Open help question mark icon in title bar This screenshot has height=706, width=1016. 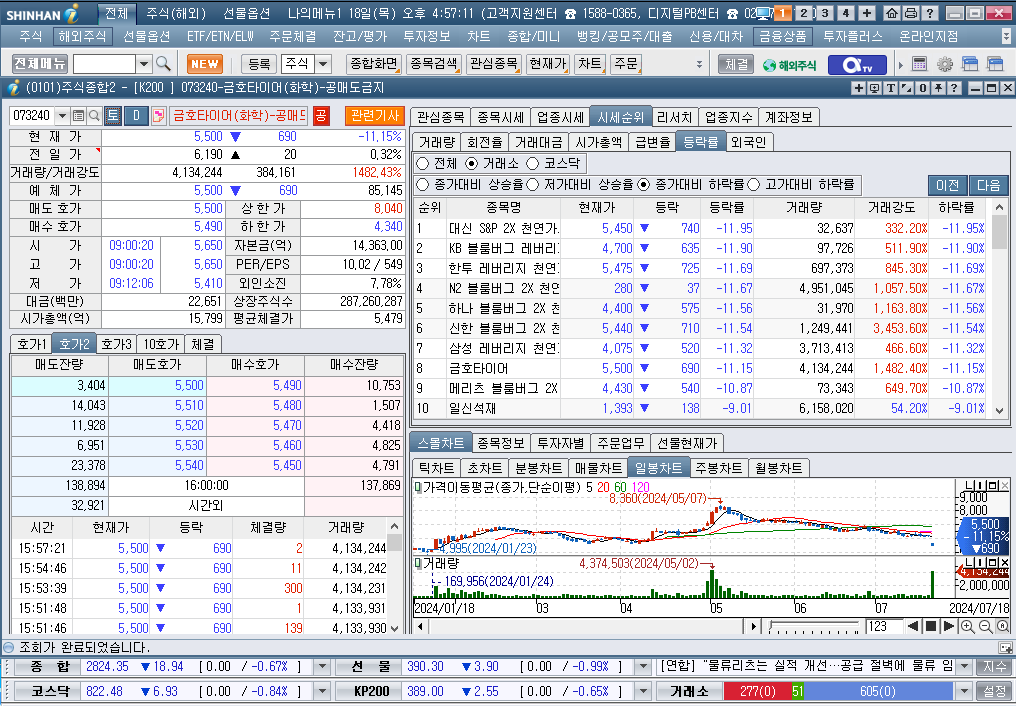[x=929, y=13]
